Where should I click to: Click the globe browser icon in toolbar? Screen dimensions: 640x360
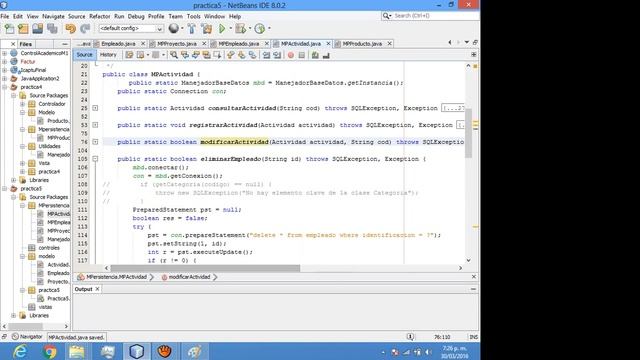tap(173, 28)
